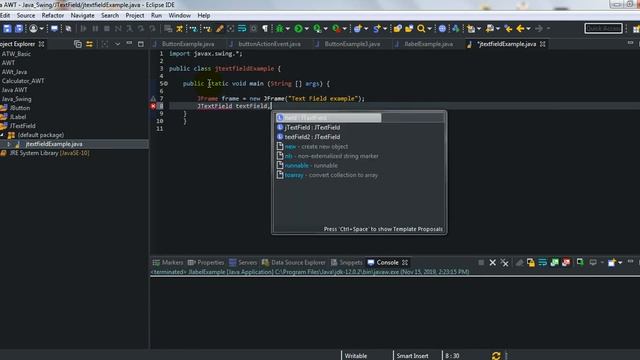
Task: Click Collapse All in Project Explorer
Action: point(78,44)
